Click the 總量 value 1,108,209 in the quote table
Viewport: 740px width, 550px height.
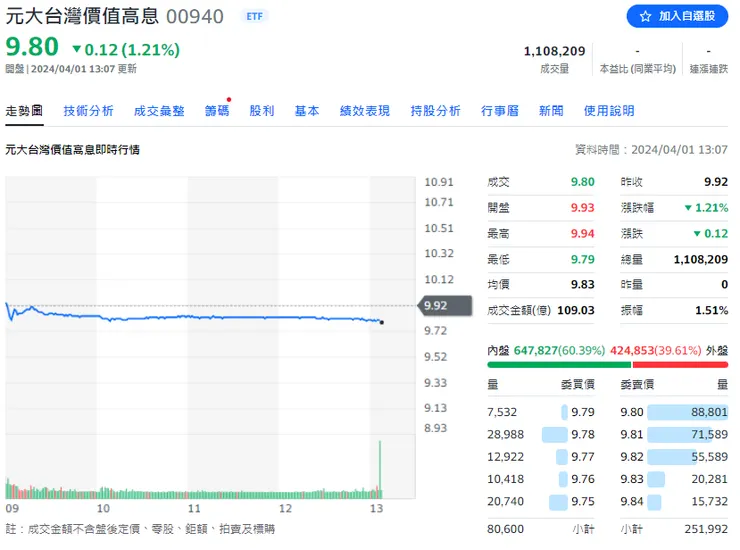701,259
